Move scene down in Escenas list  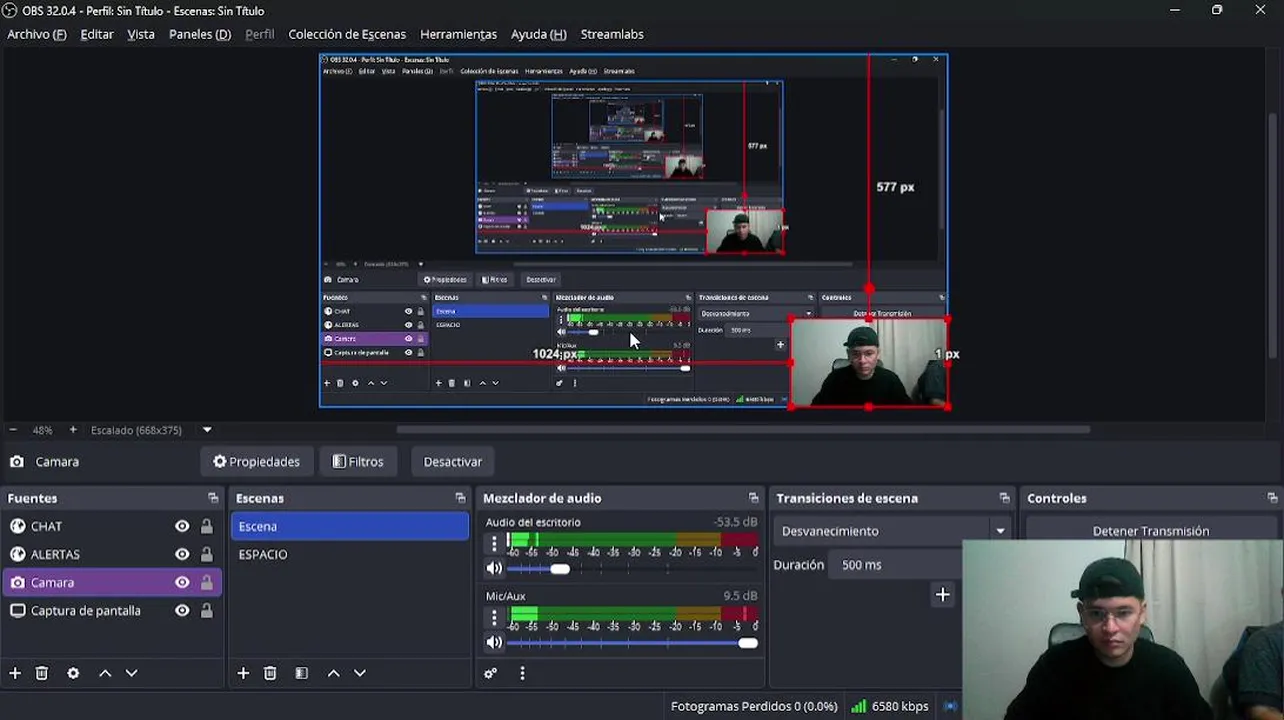point(360,673)
